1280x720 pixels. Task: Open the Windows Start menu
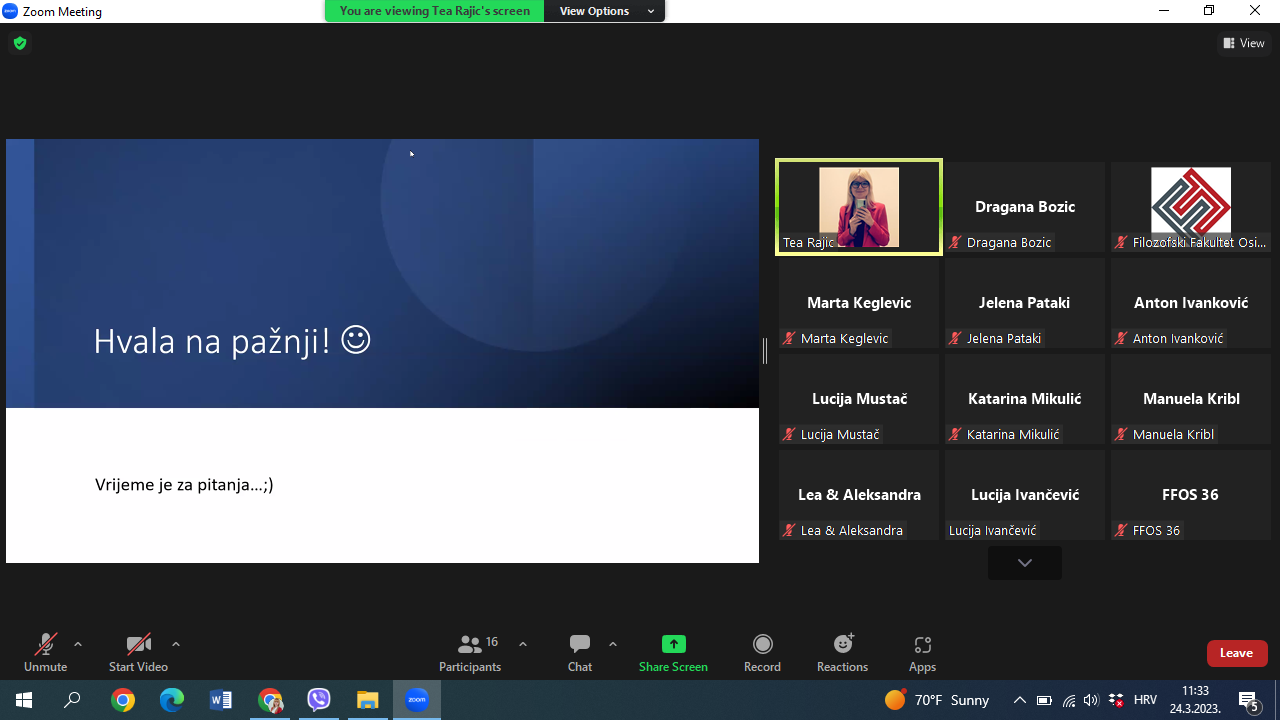pyautogui.click(x=24, y=700)
